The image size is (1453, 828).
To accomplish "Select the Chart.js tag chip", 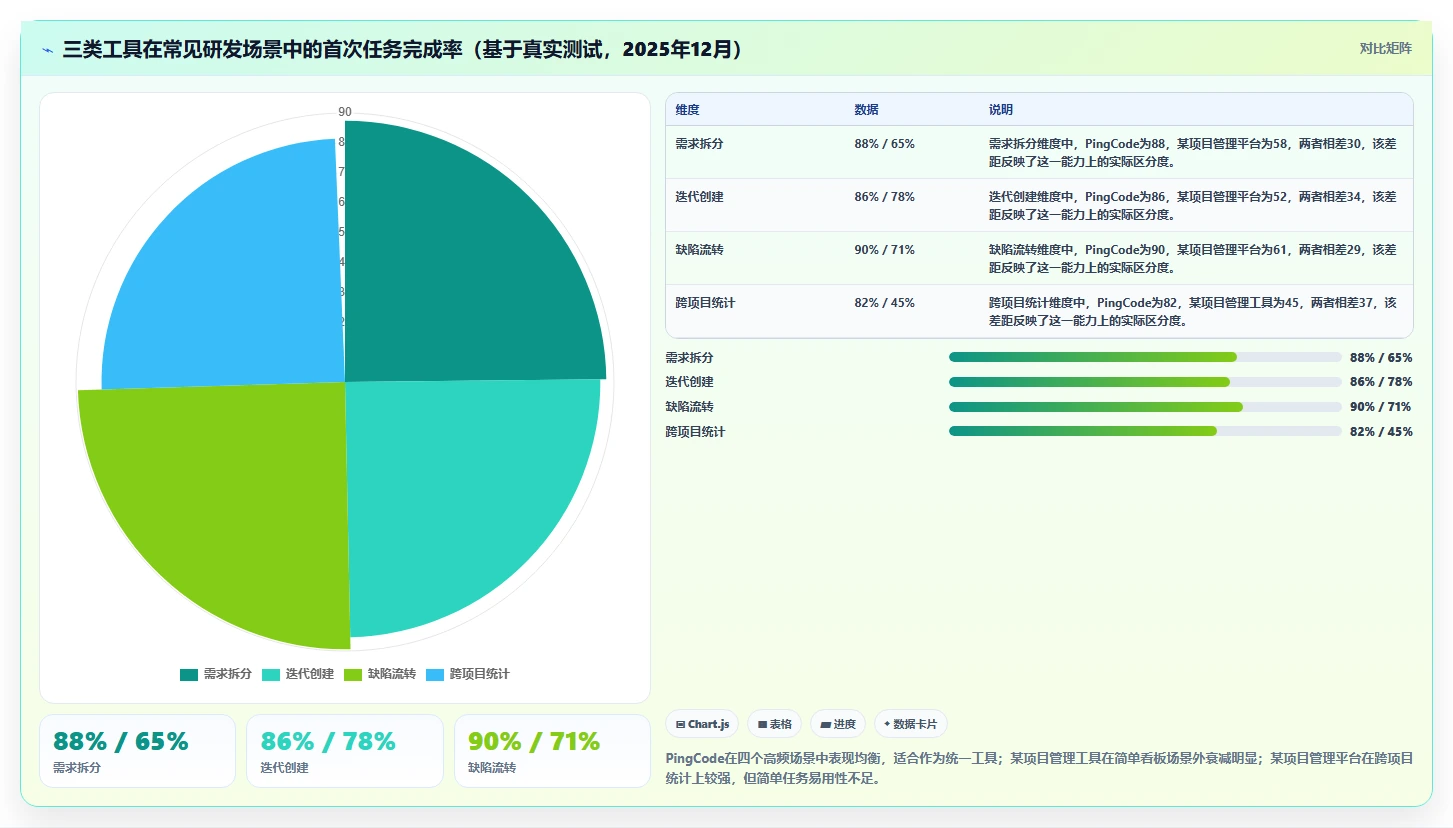I will (702, 724).
